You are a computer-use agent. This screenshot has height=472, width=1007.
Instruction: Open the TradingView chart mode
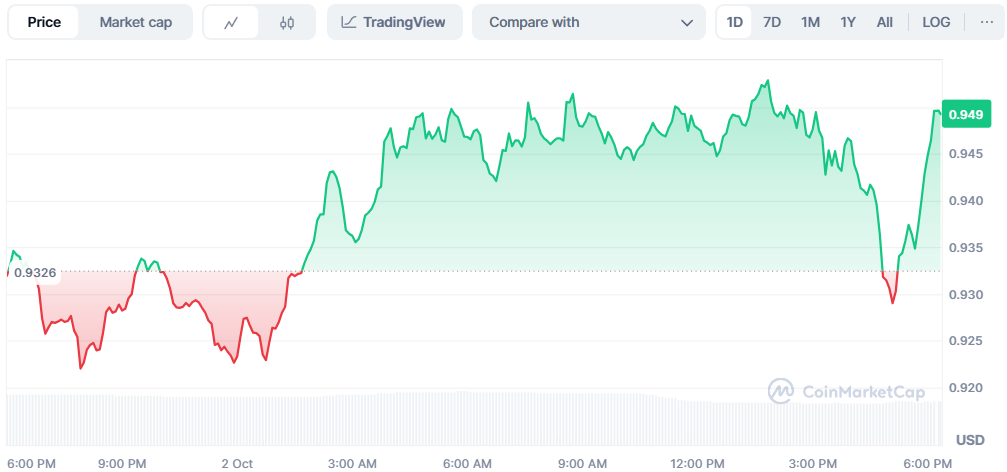click(x=394, y=22)
